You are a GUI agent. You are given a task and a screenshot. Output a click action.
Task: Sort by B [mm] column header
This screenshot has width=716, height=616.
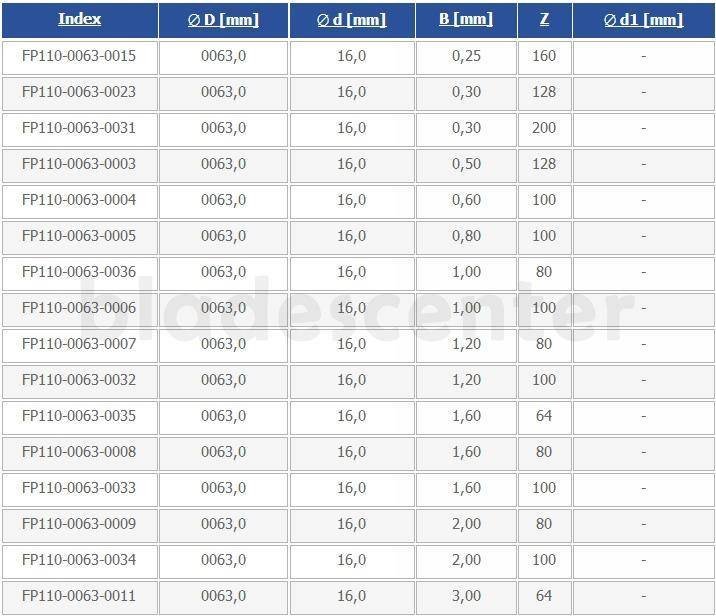[466, 19]
